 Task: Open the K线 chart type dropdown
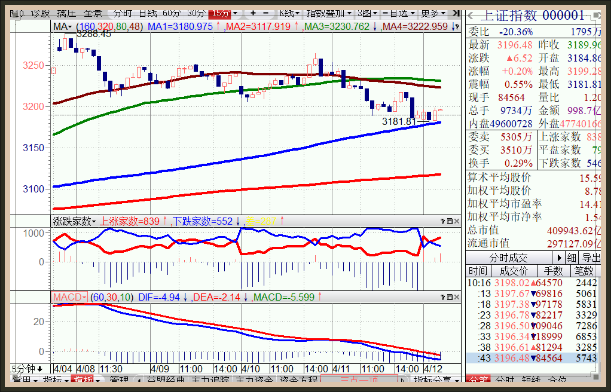tap(289, 13)
